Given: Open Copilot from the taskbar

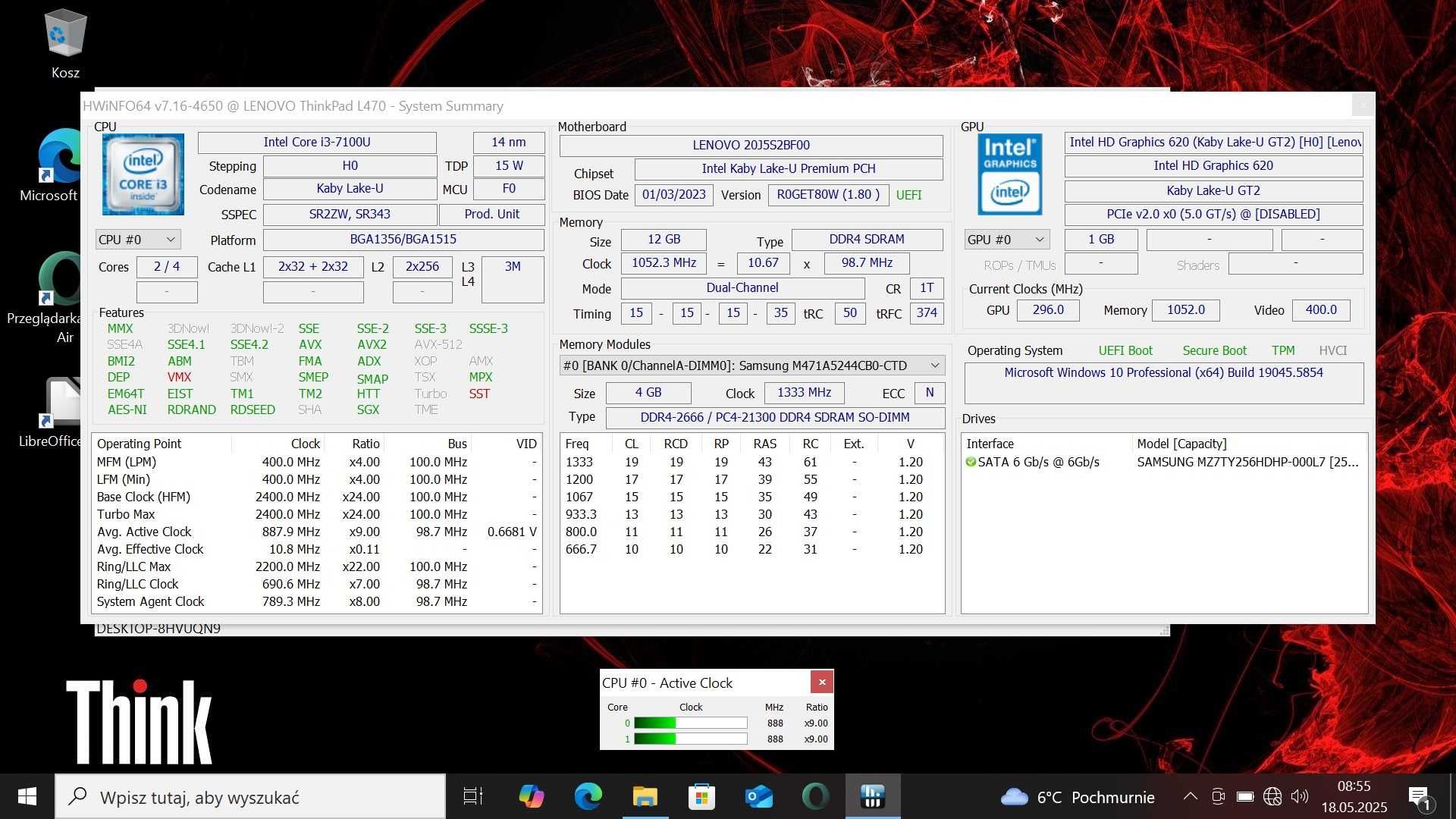Looking at the screenshot, I should 531,796.
